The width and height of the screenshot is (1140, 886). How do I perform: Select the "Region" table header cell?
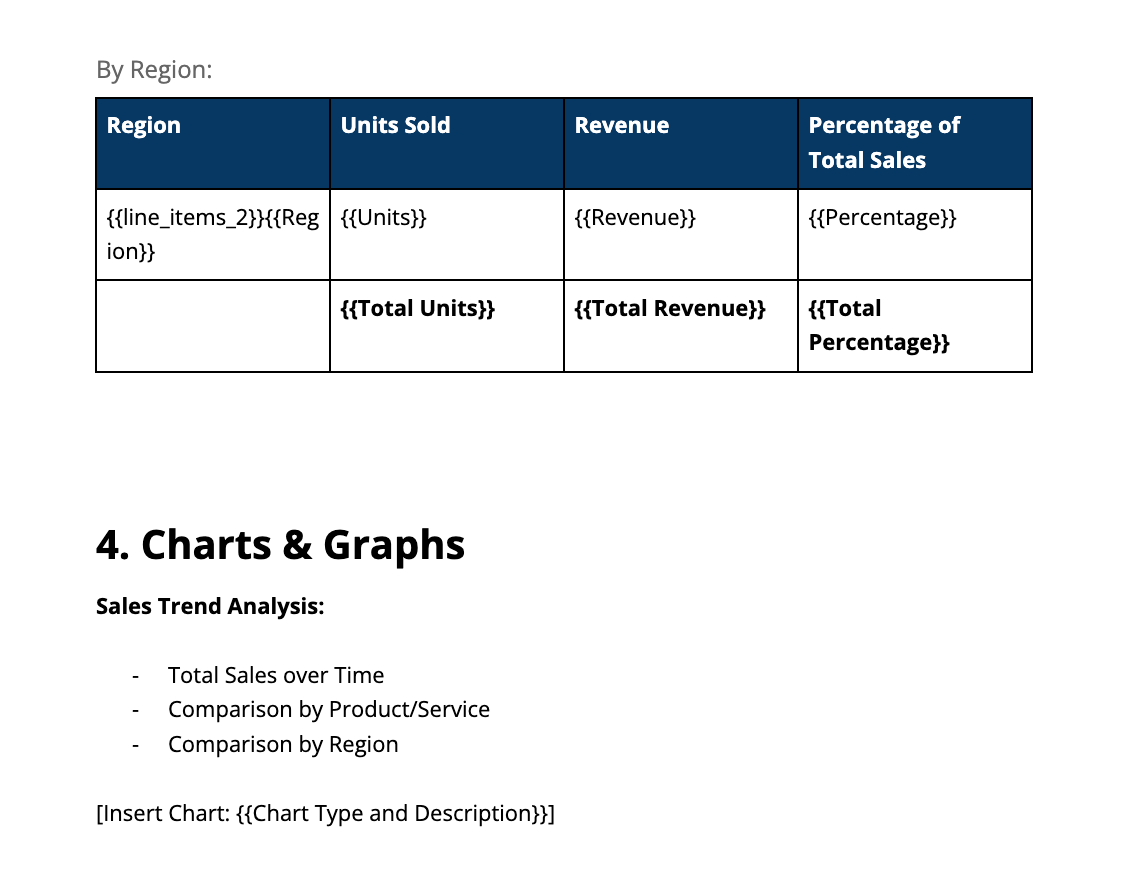143,125
